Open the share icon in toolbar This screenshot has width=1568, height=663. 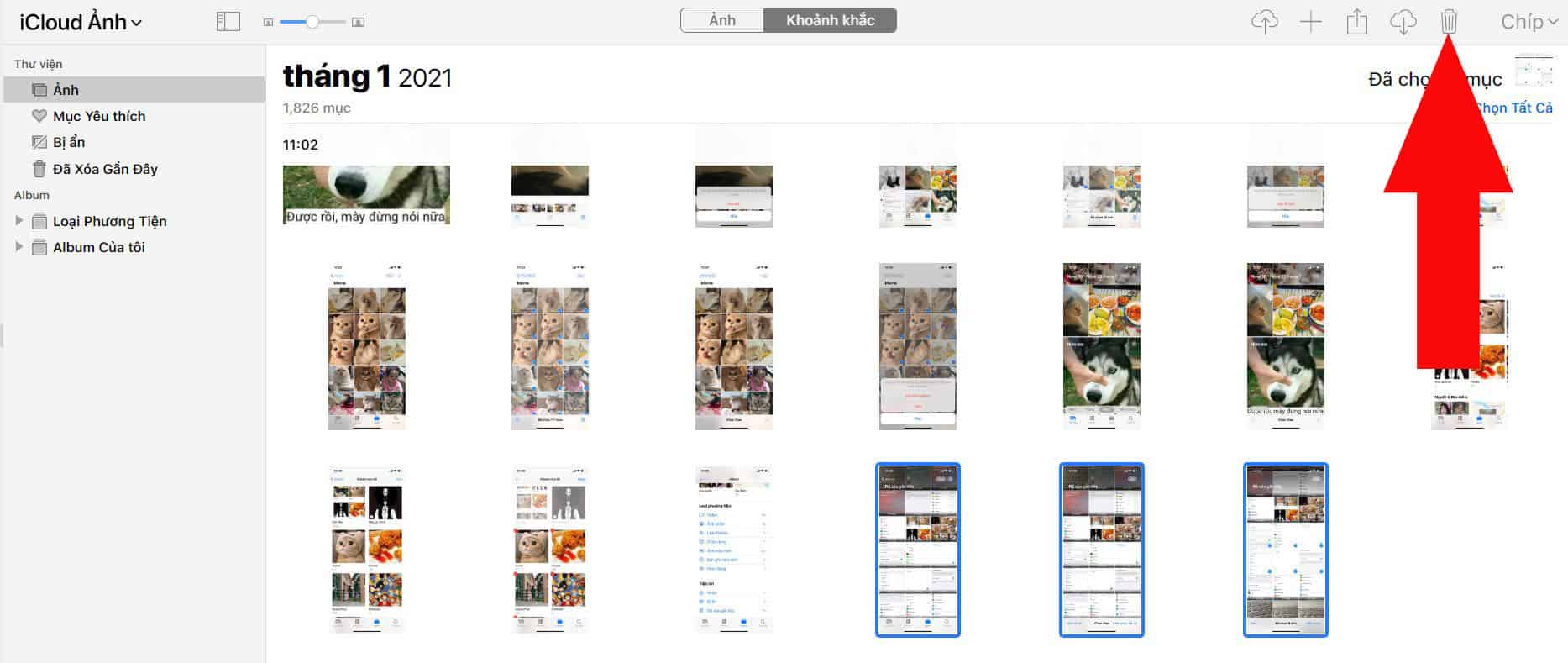(1356, 22)
